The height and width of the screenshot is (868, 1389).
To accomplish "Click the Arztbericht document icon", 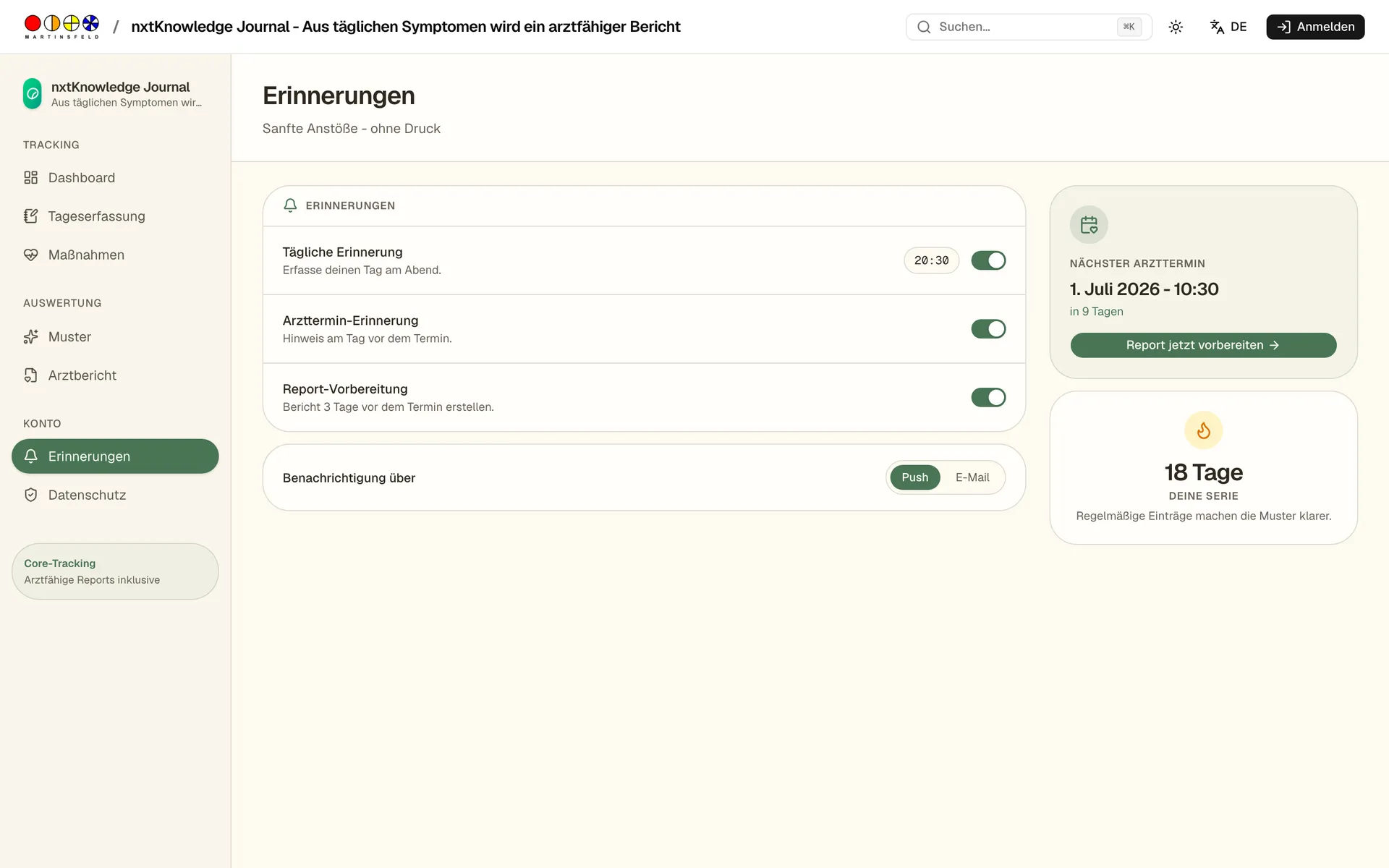I will [x=30, y=375].
